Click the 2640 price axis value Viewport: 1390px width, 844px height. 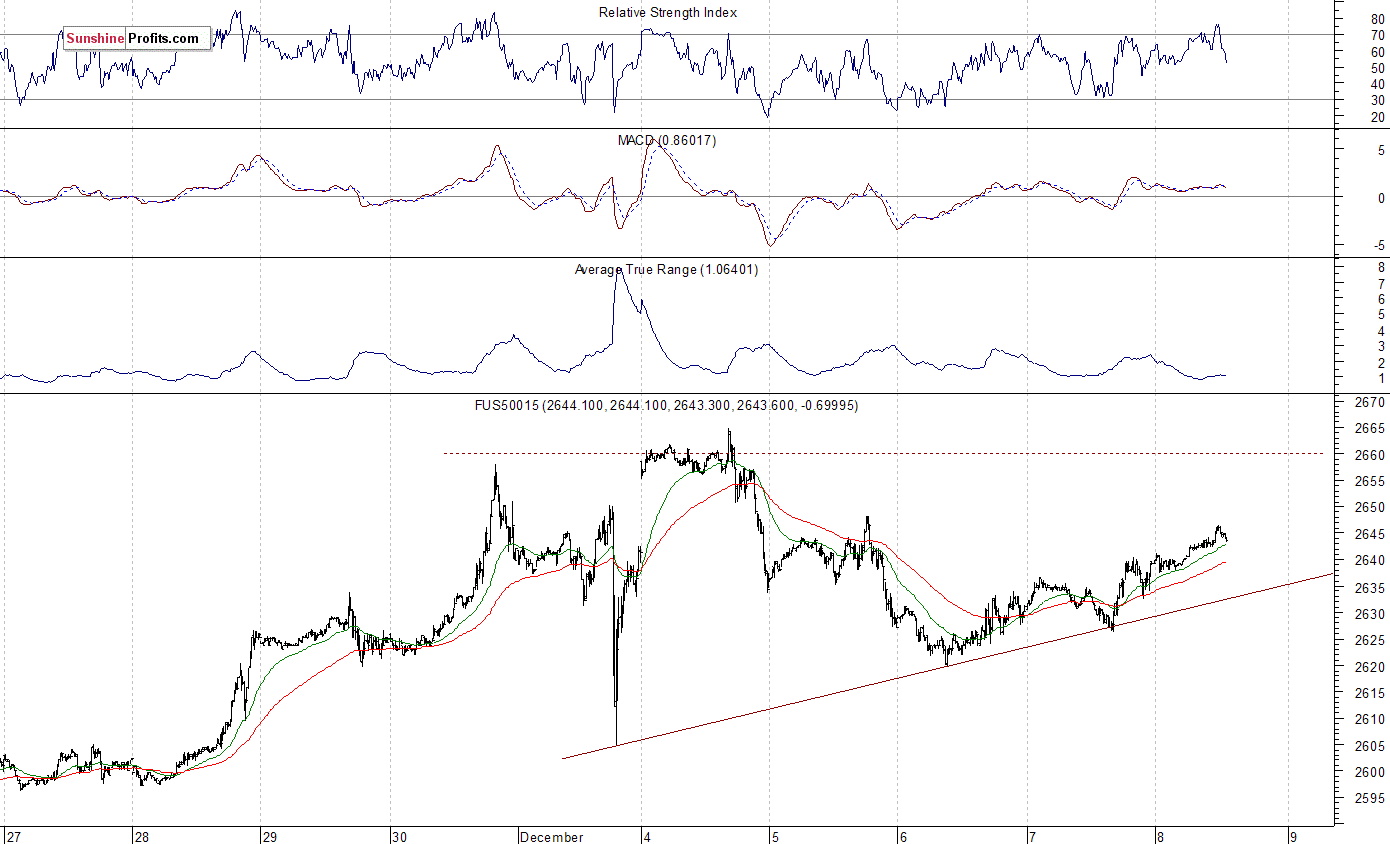[1370, 561]
